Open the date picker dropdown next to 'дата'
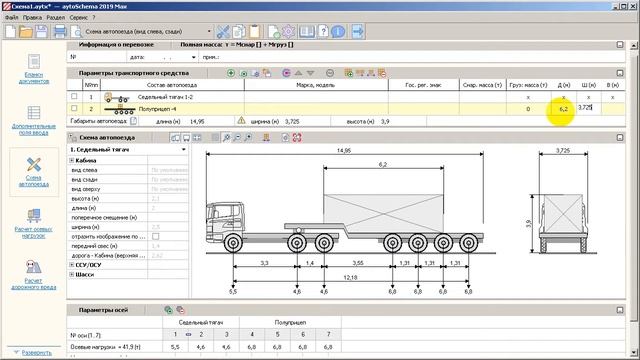This screenshot has height=360, width=640. point(193,57)
